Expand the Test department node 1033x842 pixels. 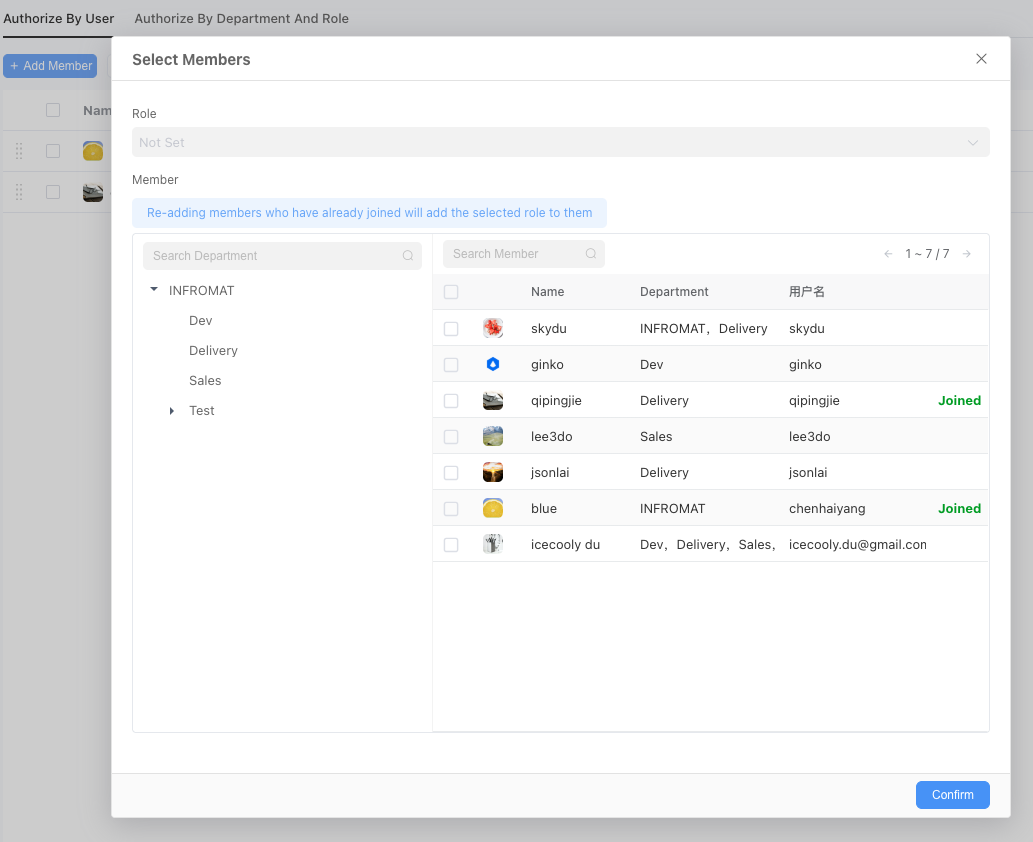[x=172, y=411]
